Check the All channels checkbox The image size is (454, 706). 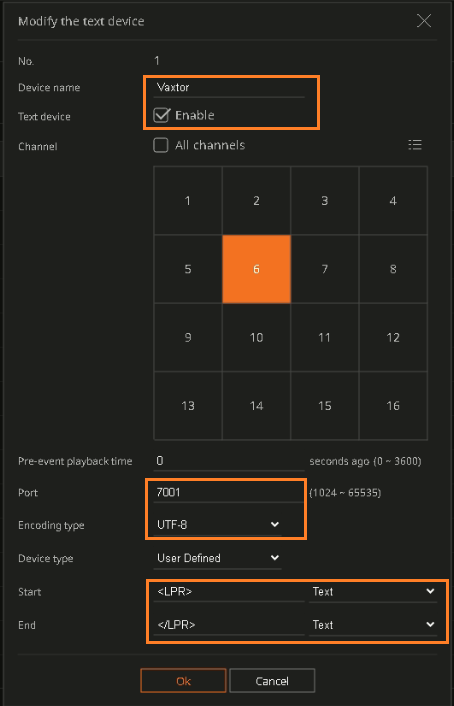pyautogui.click(x=161, y=145)
